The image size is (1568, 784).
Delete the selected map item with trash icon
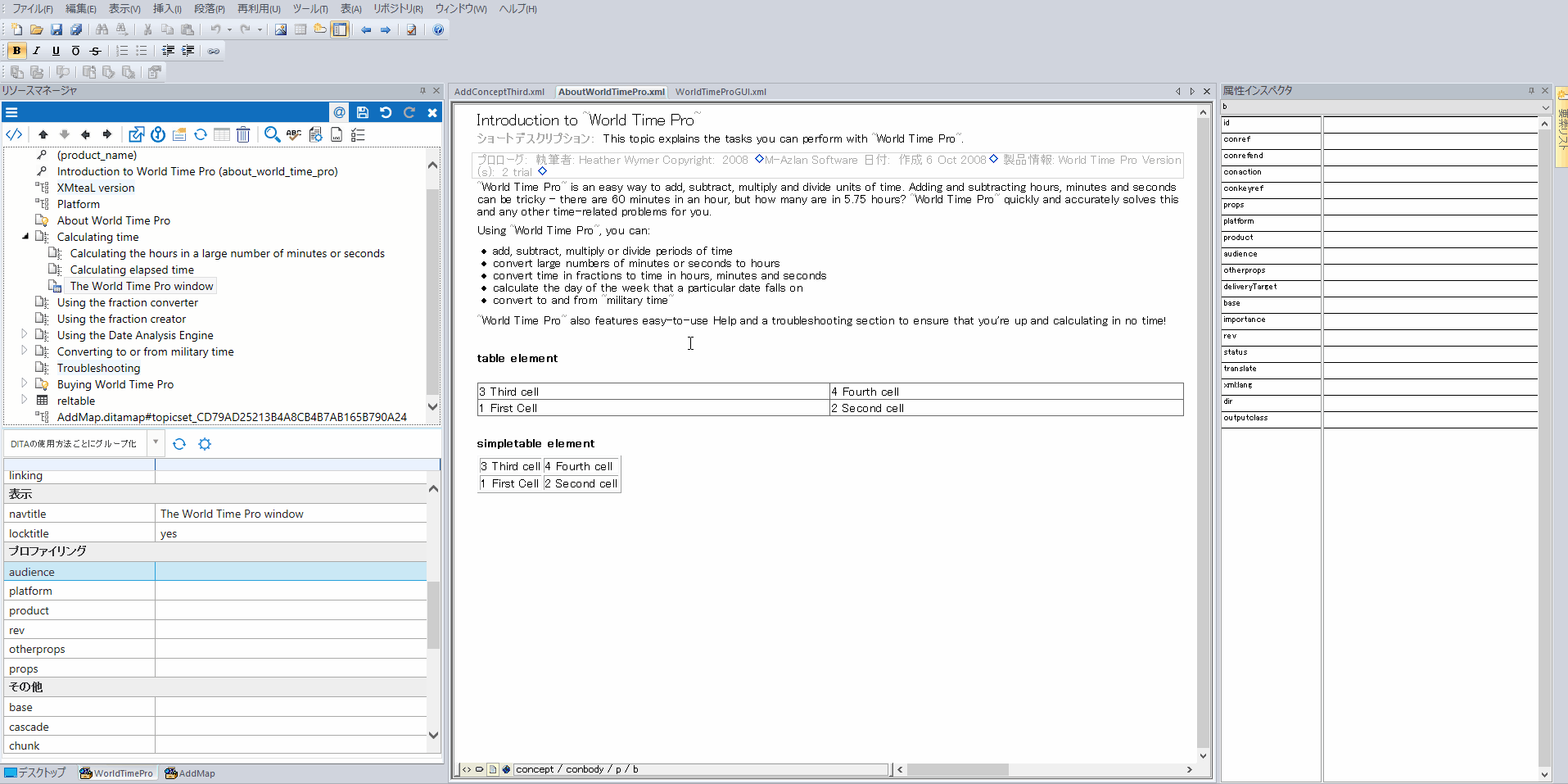click(x=243, y=134)
